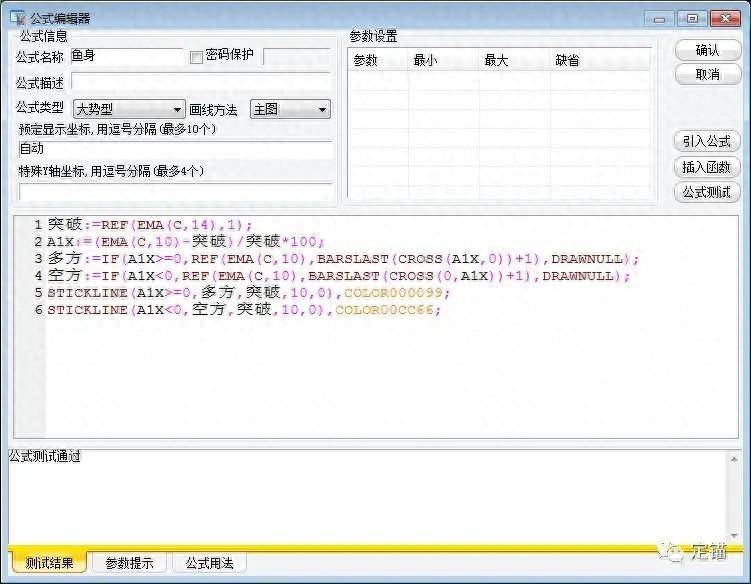The height and width of the screenshot is (584, 751).
Task: Switch to the 公式用法 tab
Action: 209,562
